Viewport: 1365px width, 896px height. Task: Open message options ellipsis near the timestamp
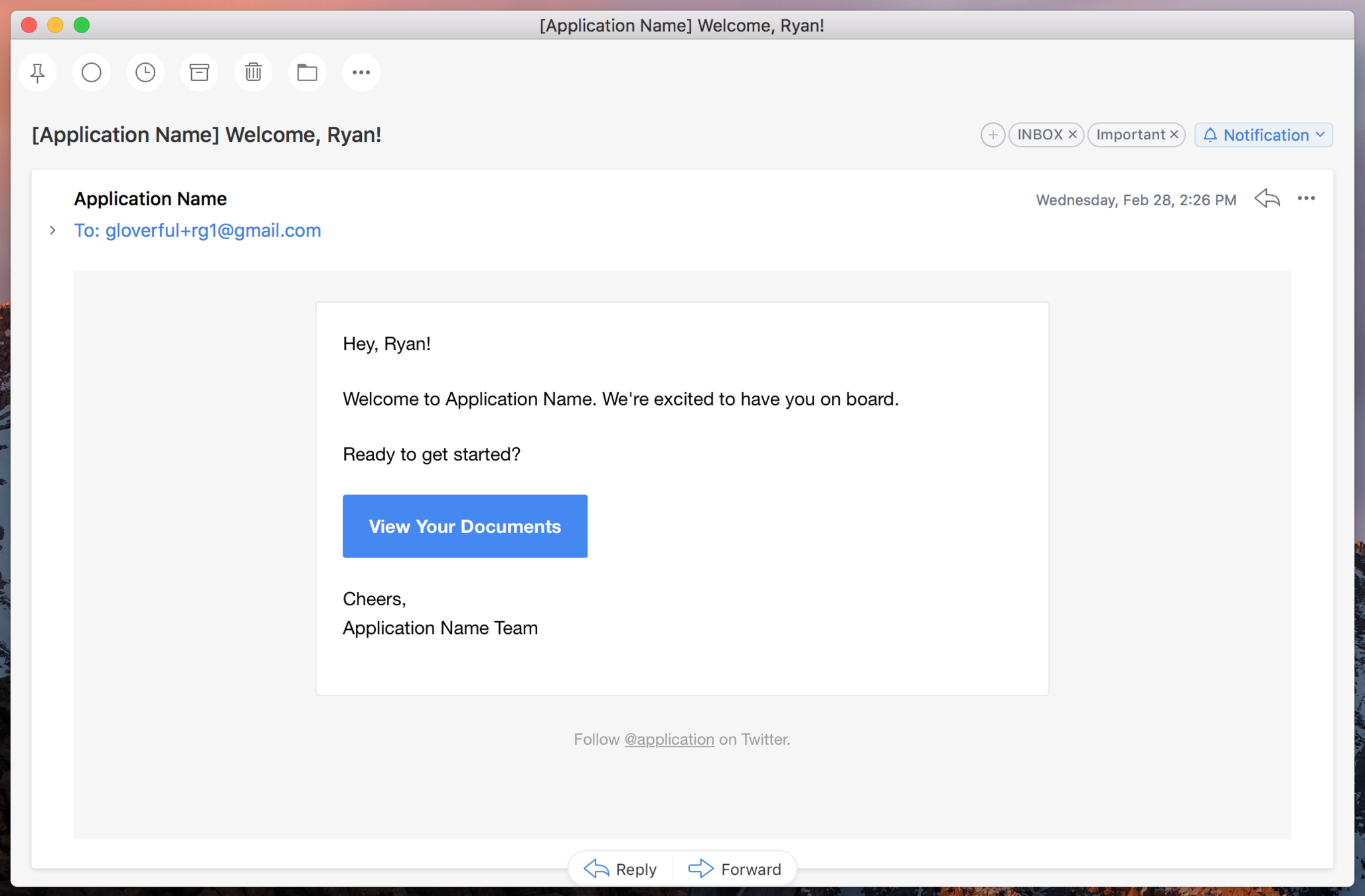(1306, 198)
